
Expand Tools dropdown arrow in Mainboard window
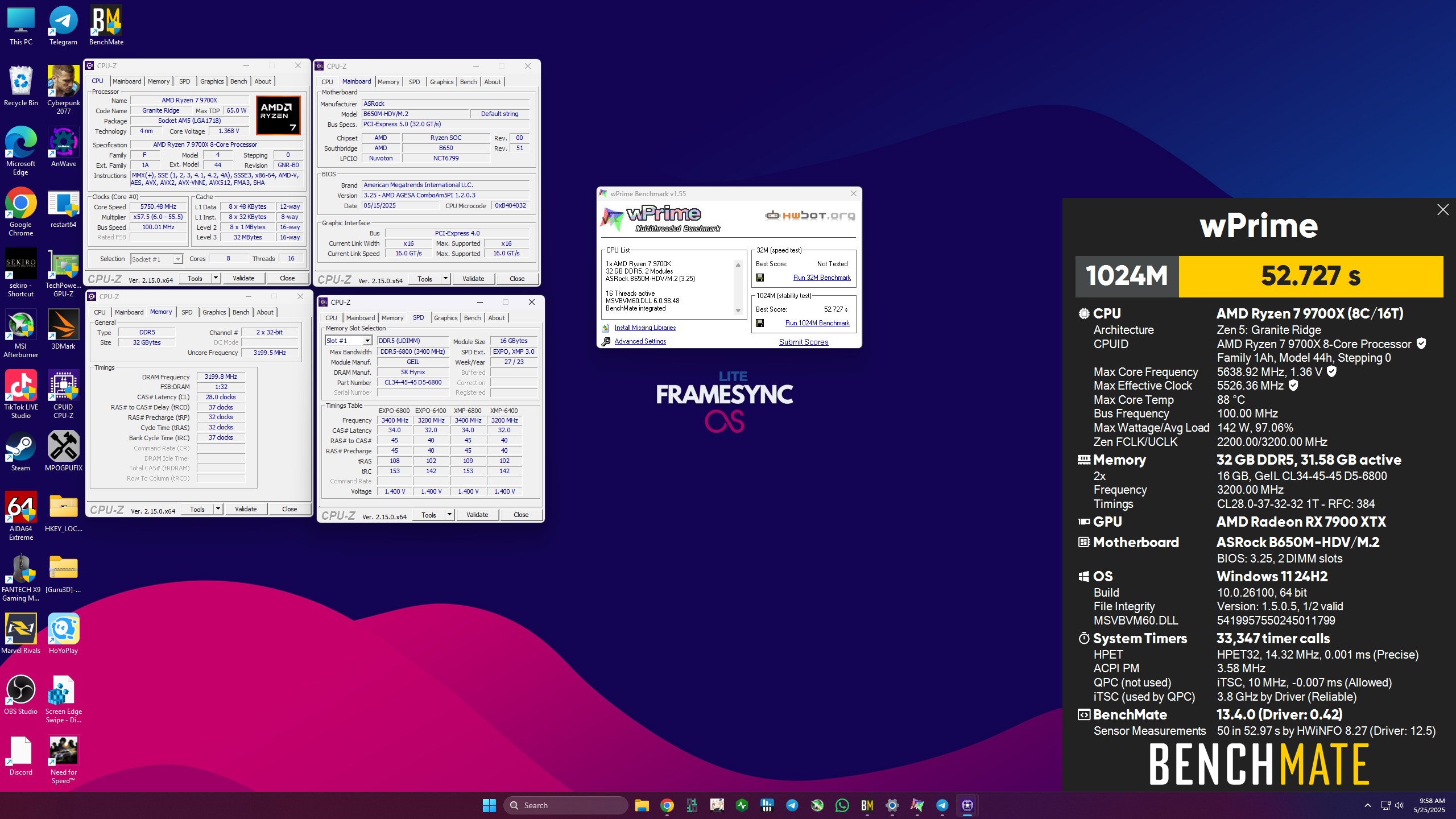(x=445, y=279)
